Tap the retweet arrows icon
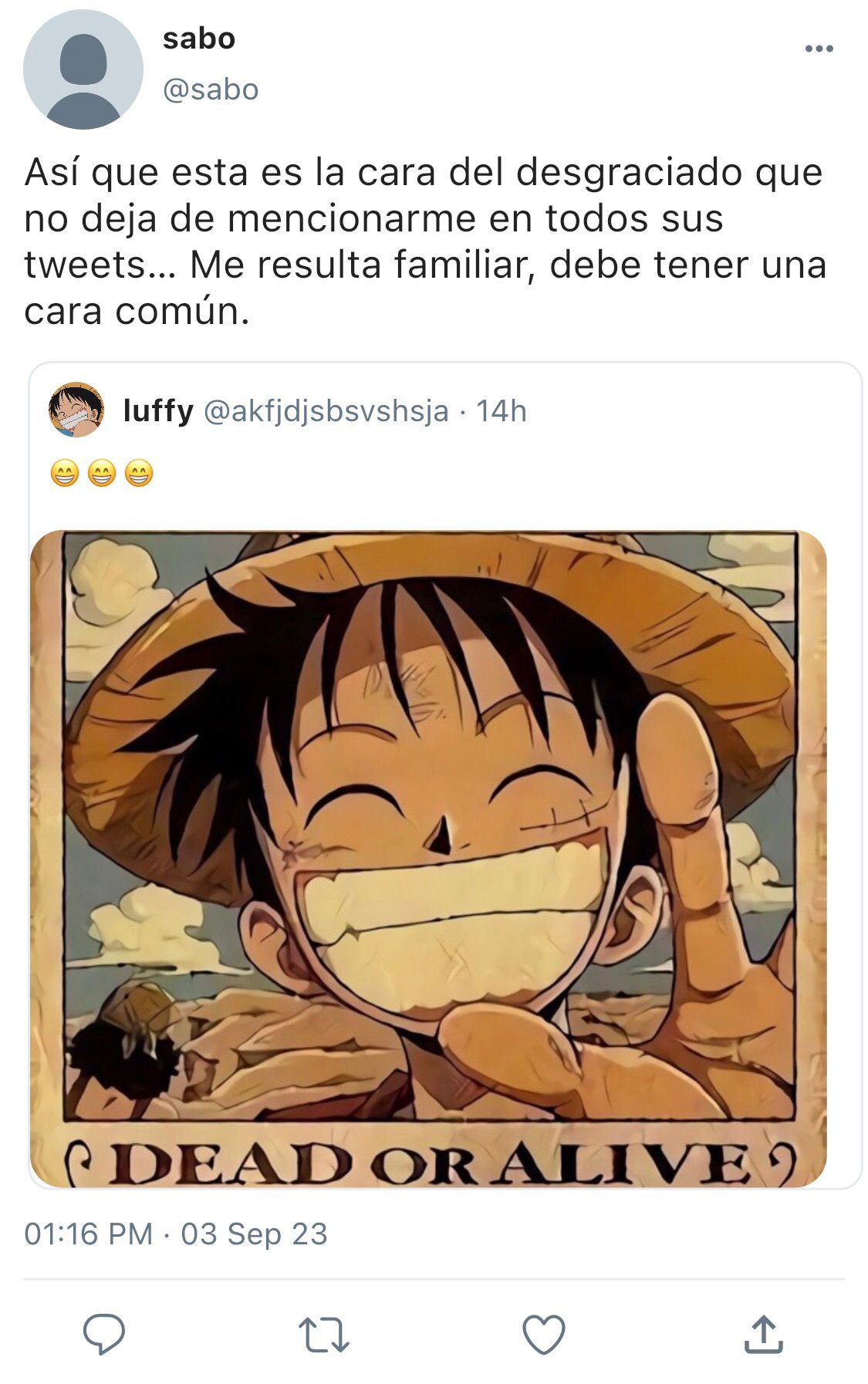Image resolution: width=868 pixels, height=1384 pixels. point(324,1335)
